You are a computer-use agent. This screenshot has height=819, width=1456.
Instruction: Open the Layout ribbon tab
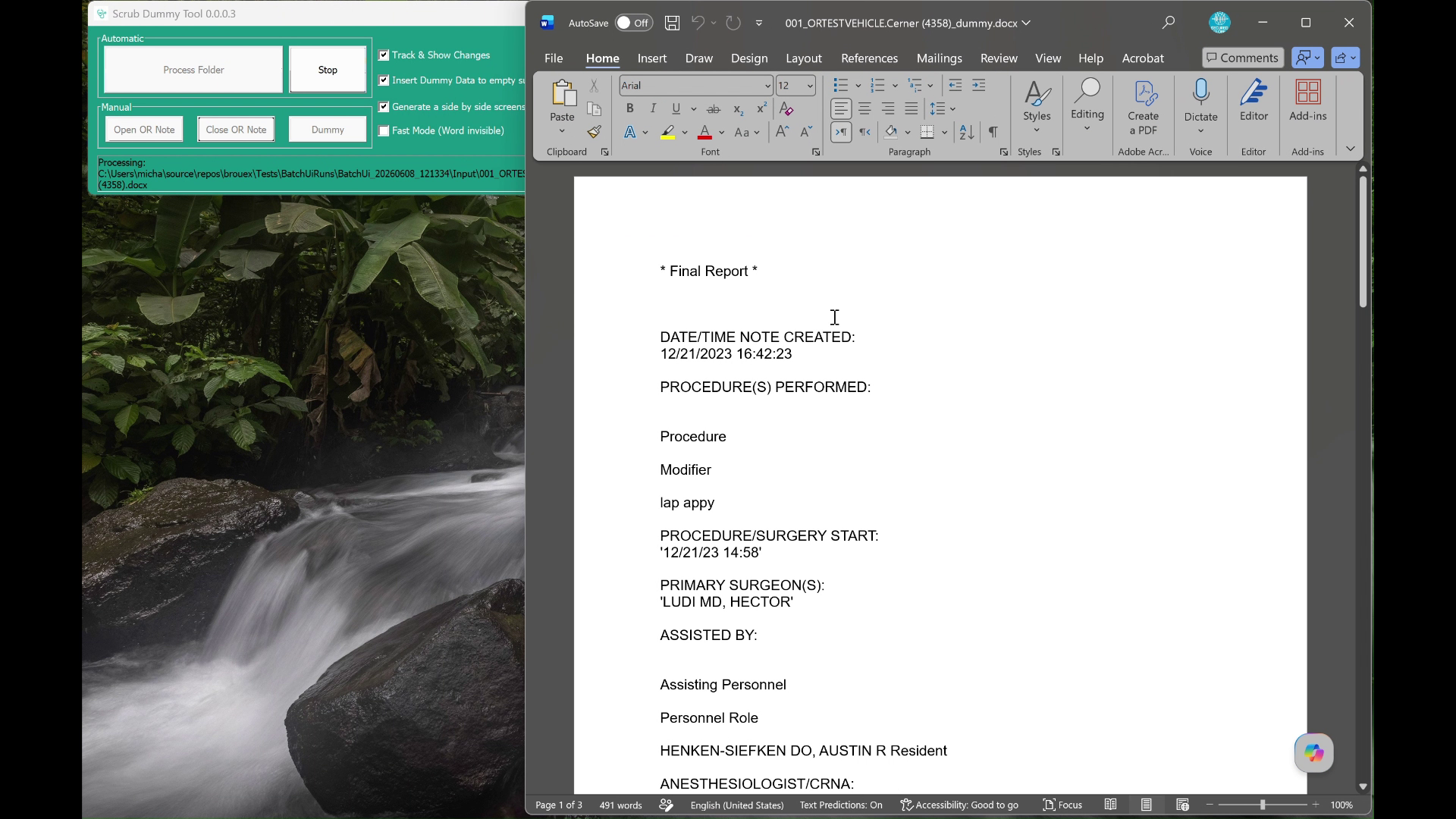pyautogui.click(x=803, y=58)
